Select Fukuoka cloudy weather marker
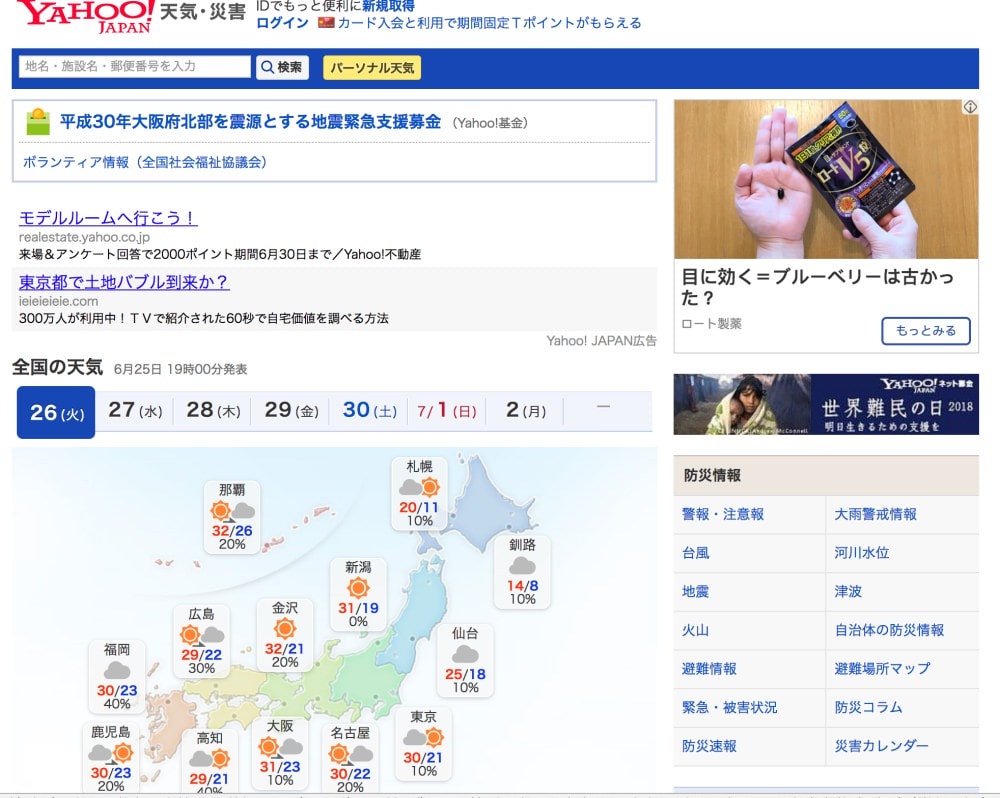1000x798 pixels. click(x=117, y=670)
